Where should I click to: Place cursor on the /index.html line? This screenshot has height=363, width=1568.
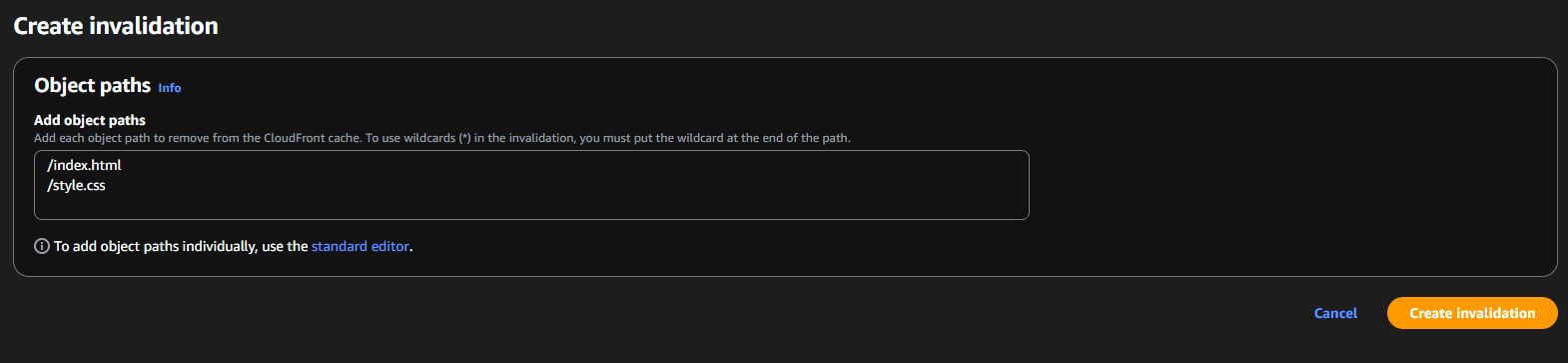point(85,165)
